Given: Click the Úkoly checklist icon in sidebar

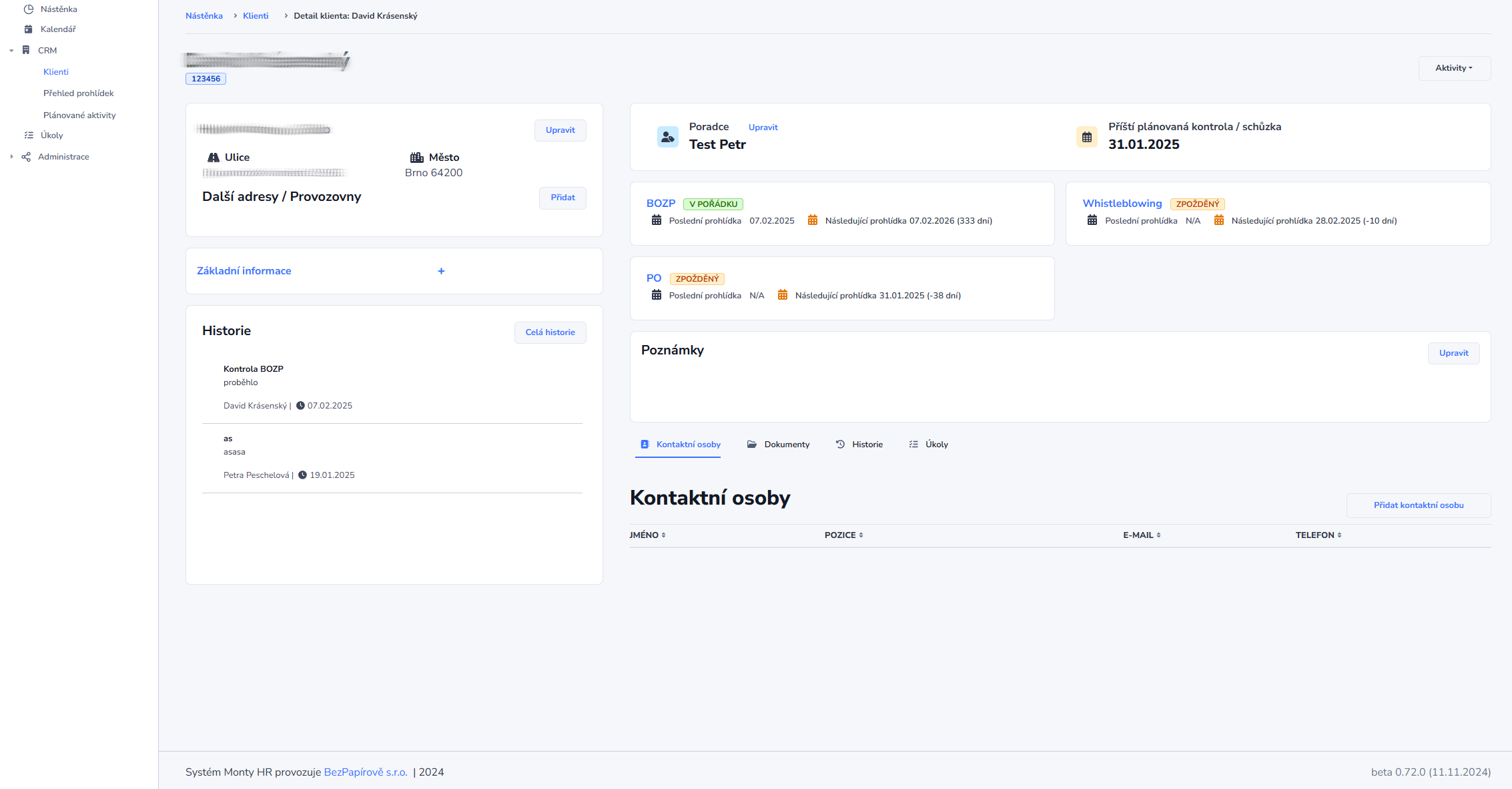Looking at the screenshot, I should (x=29, y=136).
